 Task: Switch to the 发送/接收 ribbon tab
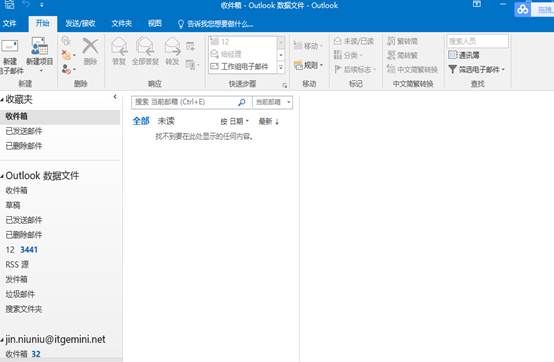click(x=80, y=24)
